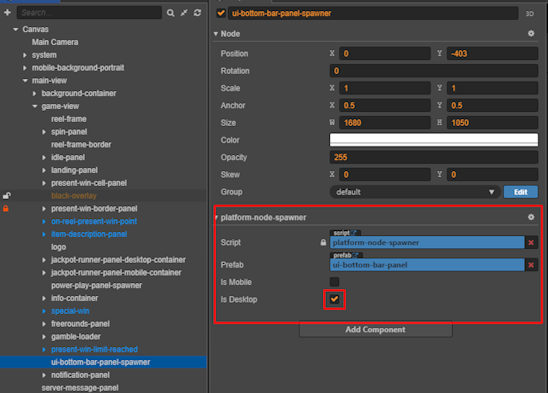548x393 pixels.
Task: Open the Group default dropdown
Action: (x=415, y=192)
